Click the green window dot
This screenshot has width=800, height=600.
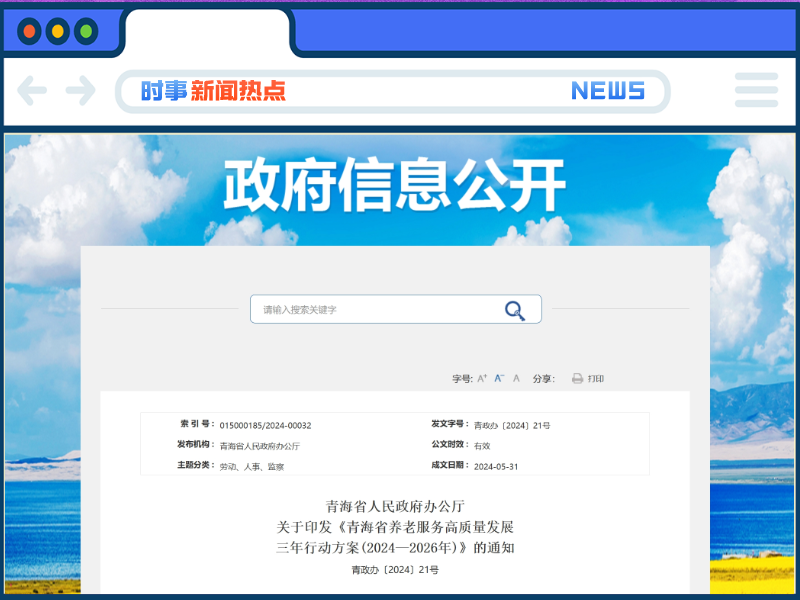(x=86, y=31)
